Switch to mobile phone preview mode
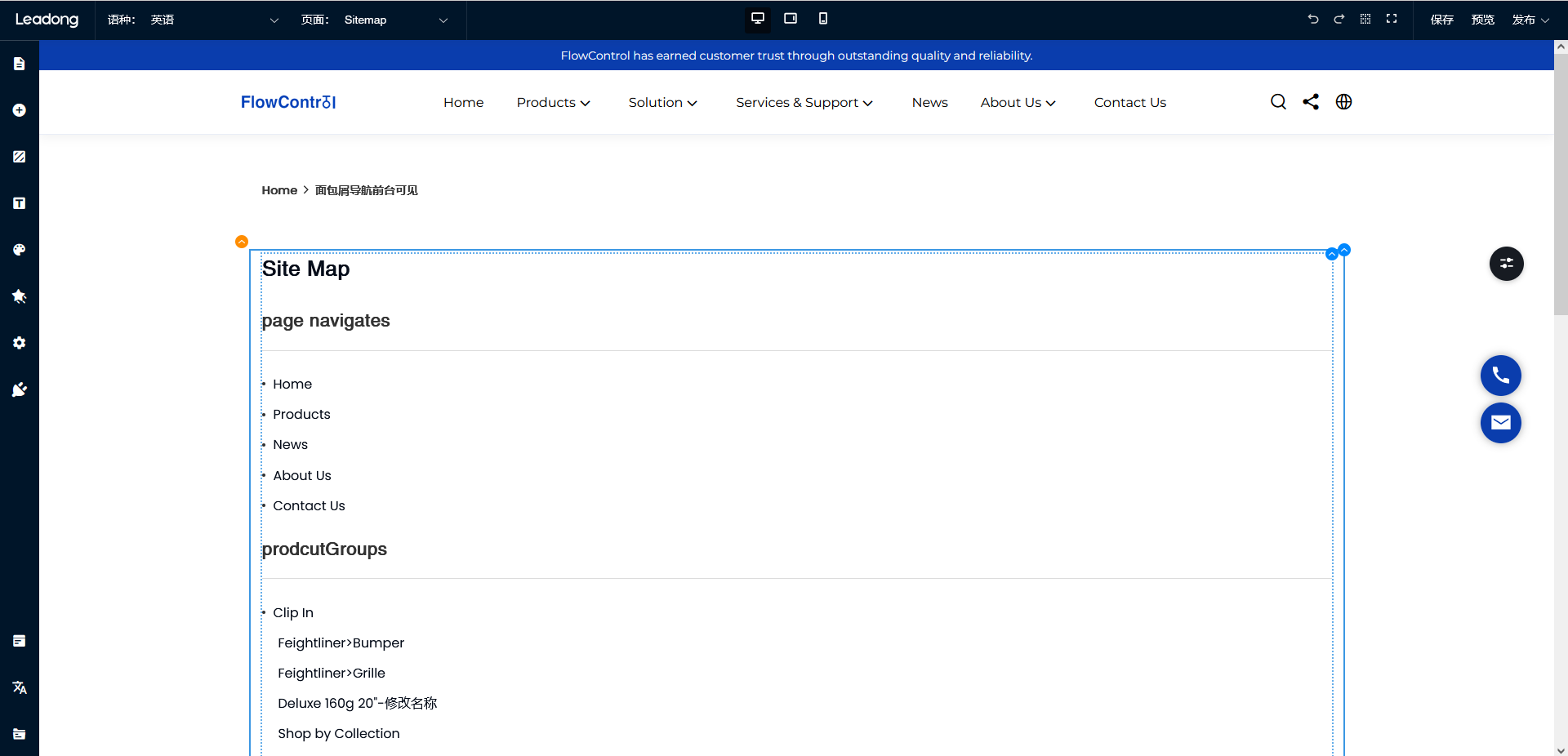Image resolution: width=1568 pixels, height=756 pixels. [x=822, y=19]
